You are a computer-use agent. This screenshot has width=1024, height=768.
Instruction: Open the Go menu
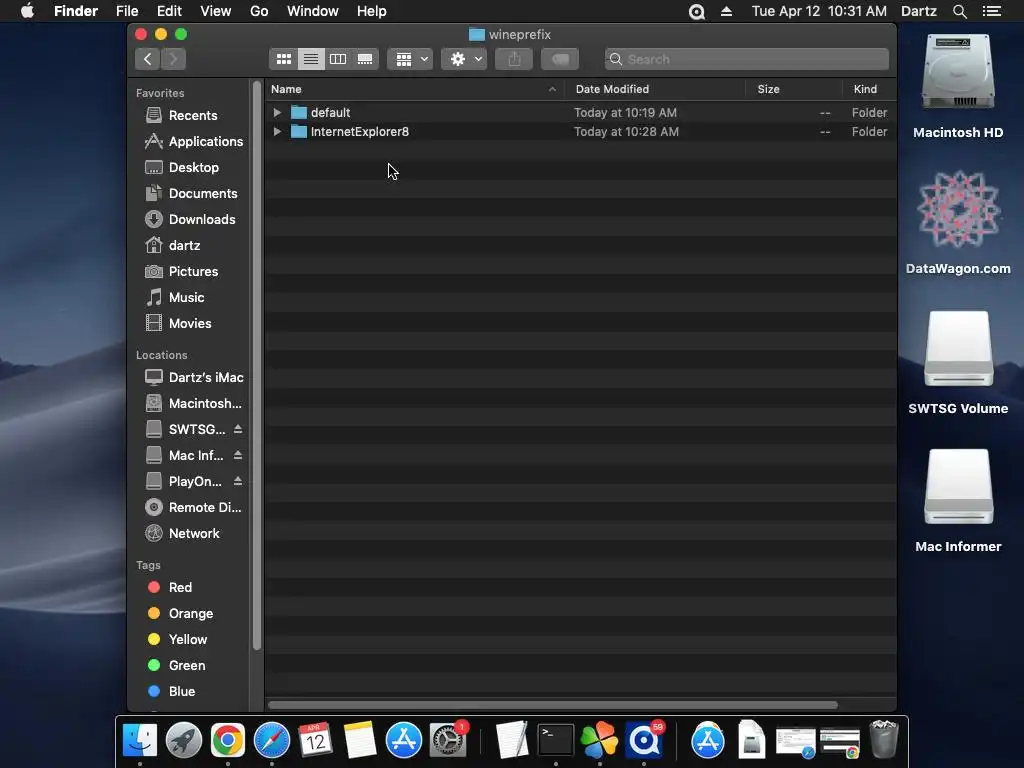(x=259, y=11)
